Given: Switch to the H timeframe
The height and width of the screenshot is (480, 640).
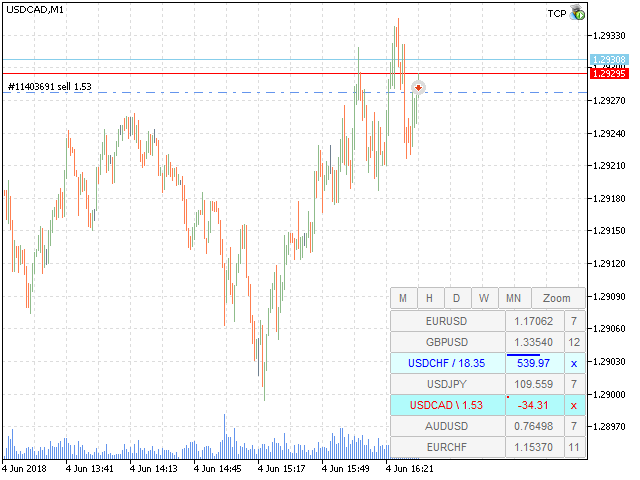Looking at the screenshot, I should click(x=430, y=298).
